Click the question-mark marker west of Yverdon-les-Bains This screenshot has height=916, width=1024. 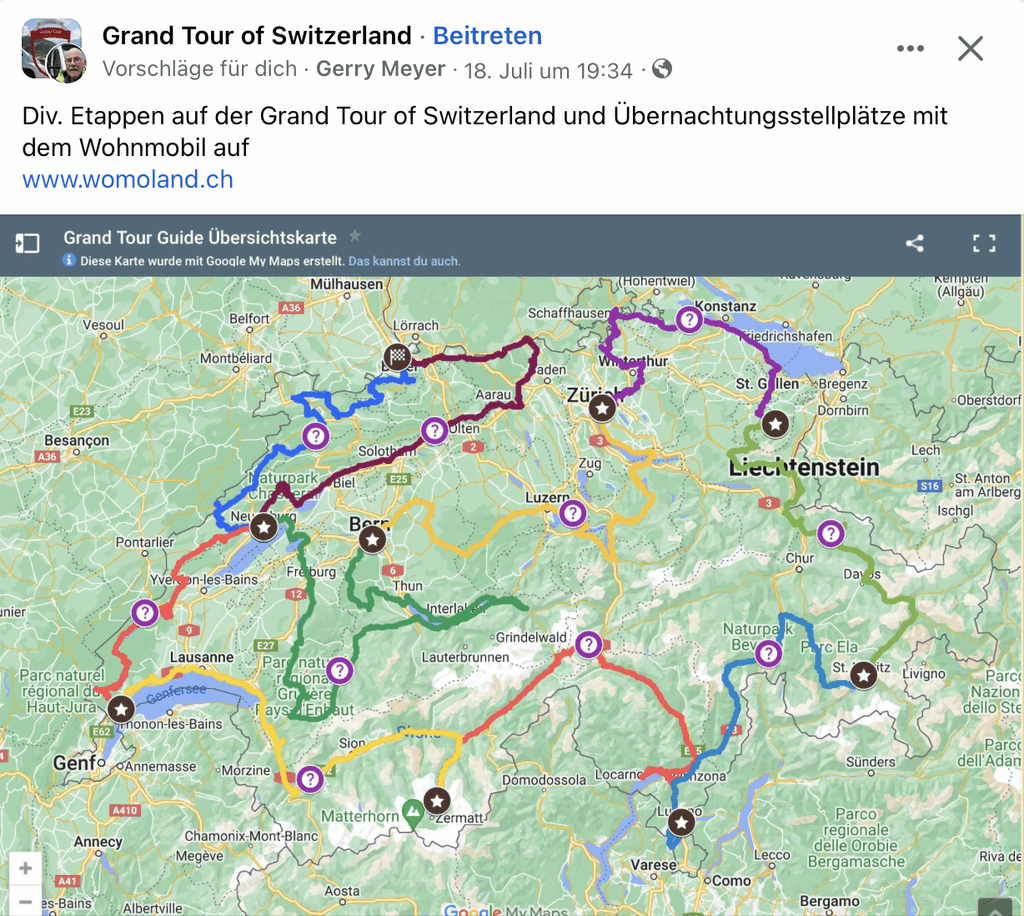click(x=145, y=613)
